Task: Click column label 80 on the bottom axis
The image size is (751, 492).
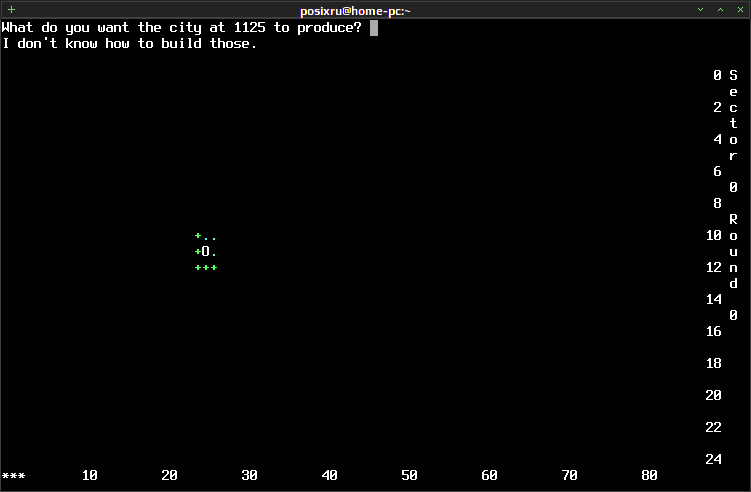Action: click(649, 475)
